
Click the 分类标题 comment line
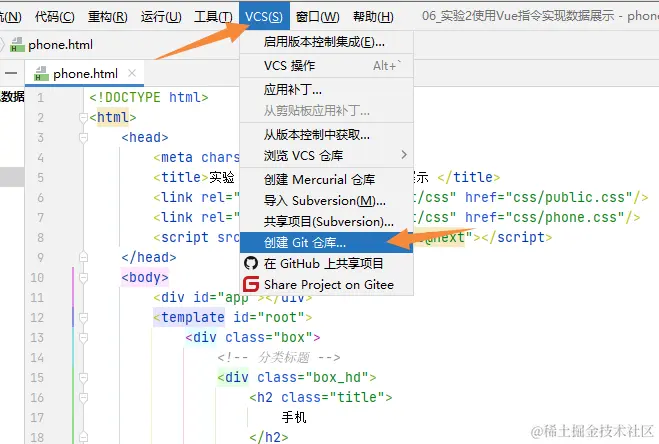click(x=279, y=358)
